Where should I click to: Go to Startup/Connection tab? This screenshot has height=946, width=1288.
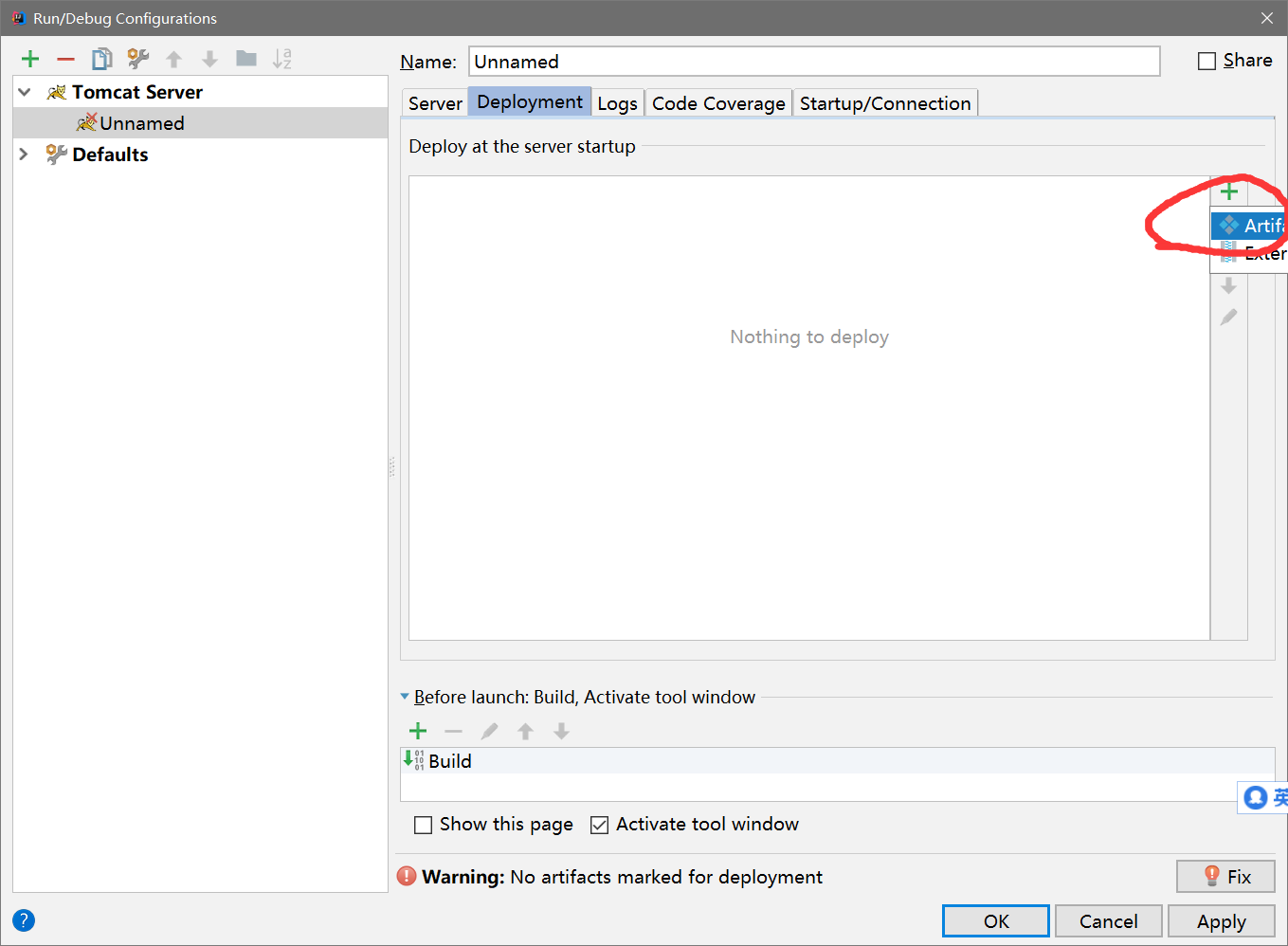click(x=885, y=103)
